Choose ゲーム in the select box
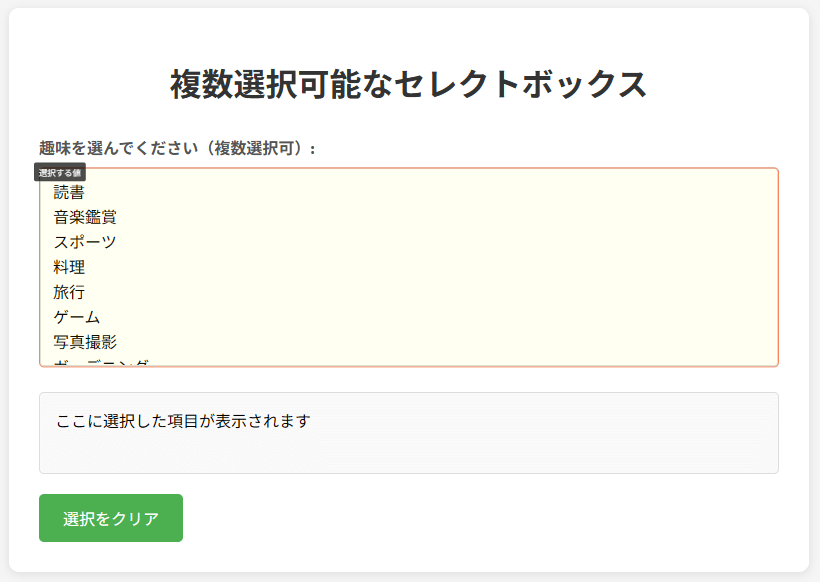The image size is (820, 582). pos(77,317)
